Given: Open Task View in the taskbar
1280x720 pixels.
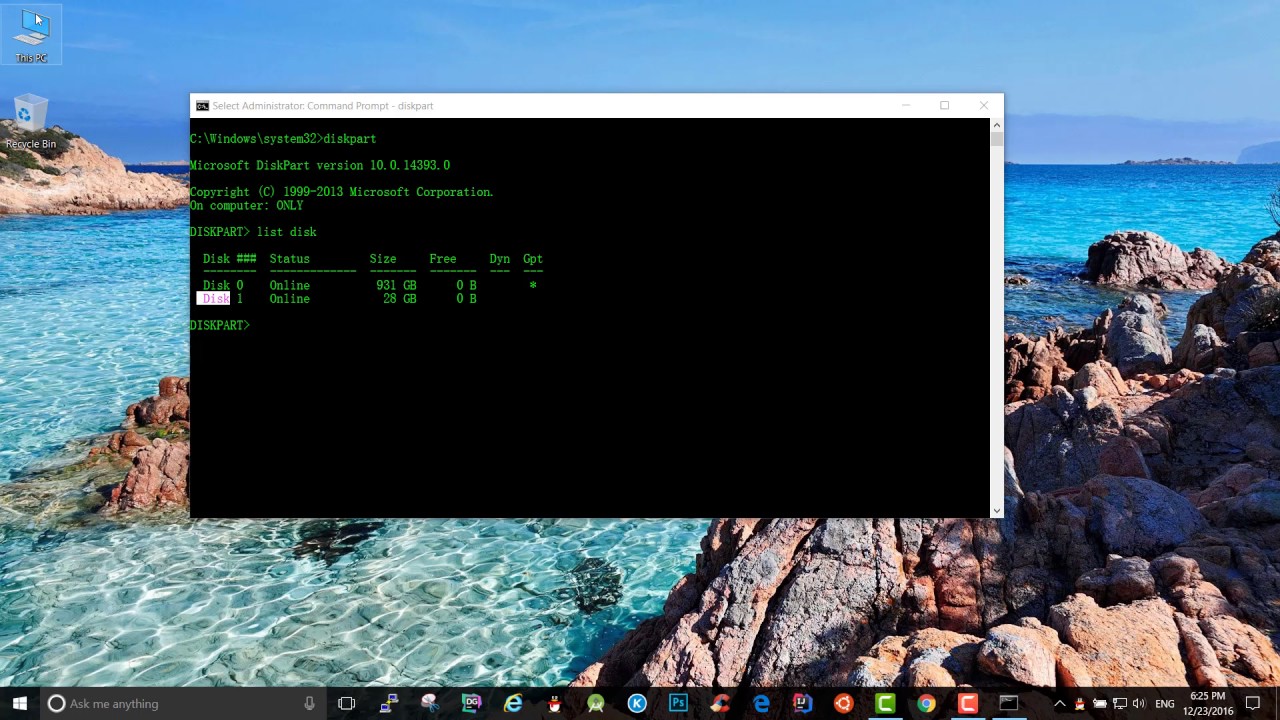Looking at the screenshot, I should click(x=347, y=703).
